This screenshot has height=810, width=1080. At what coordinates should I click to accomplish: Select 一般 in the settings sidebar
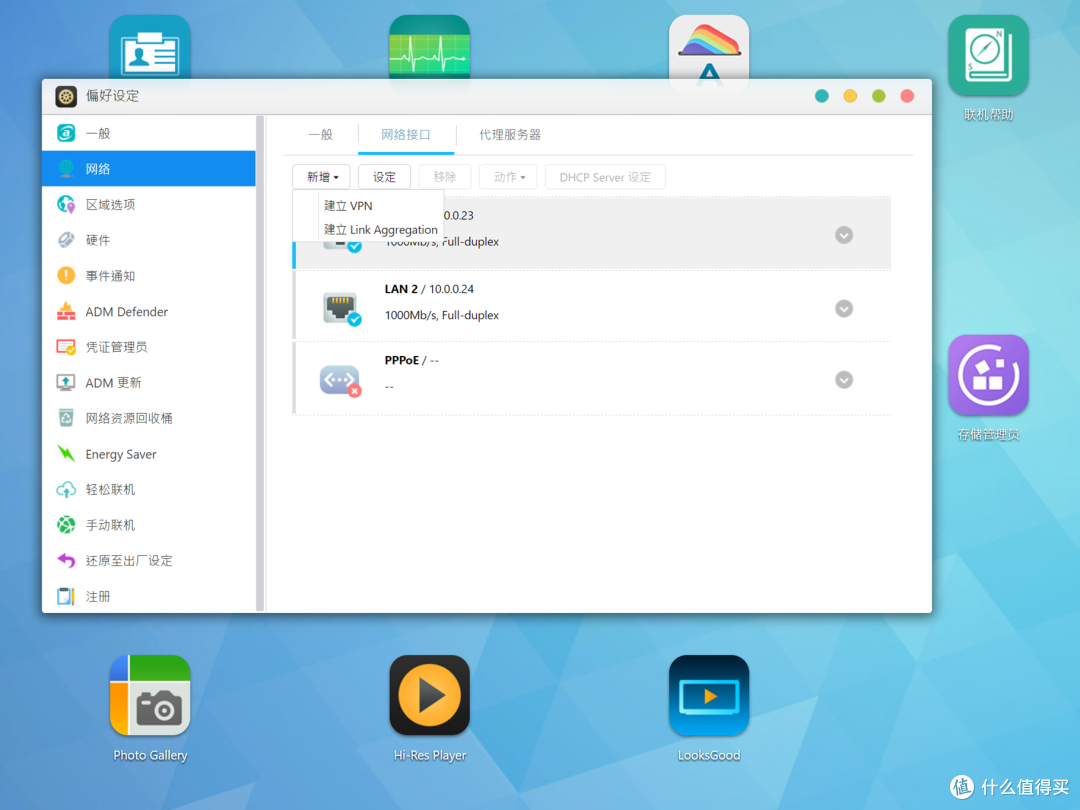149,133
